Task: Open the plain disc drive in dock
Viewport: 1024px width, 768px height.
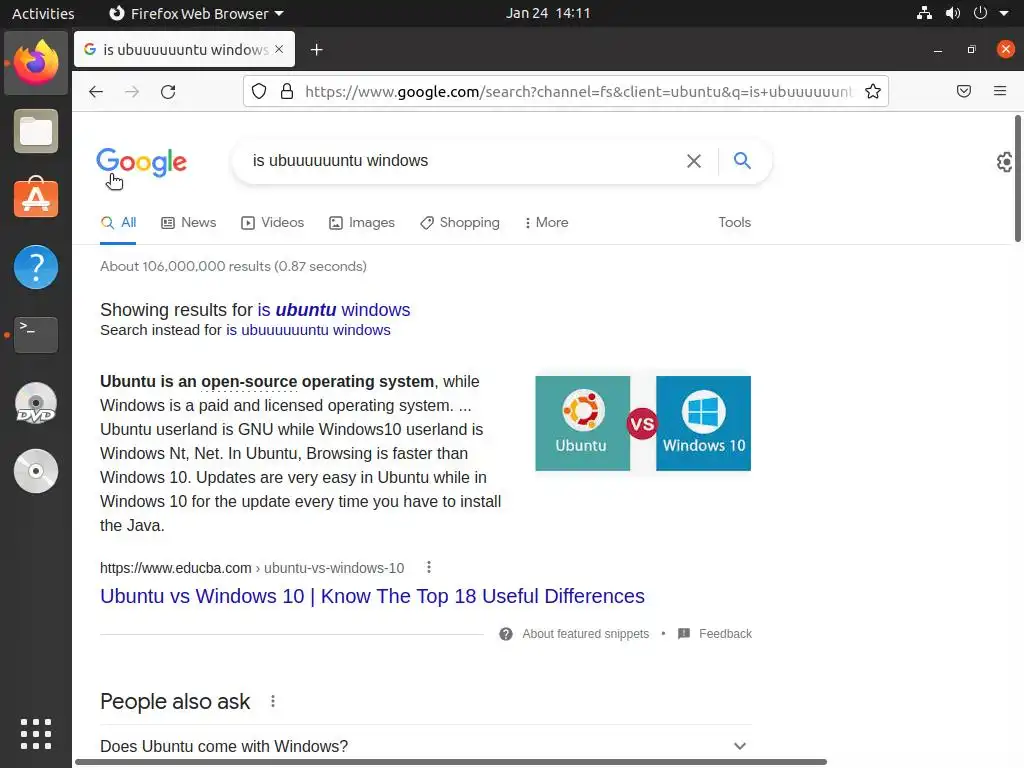Action: pos(36,471)
